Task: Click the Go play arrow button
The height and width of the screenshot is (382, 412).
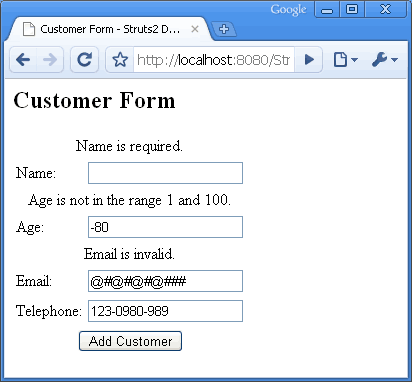Action: (309, 60)
